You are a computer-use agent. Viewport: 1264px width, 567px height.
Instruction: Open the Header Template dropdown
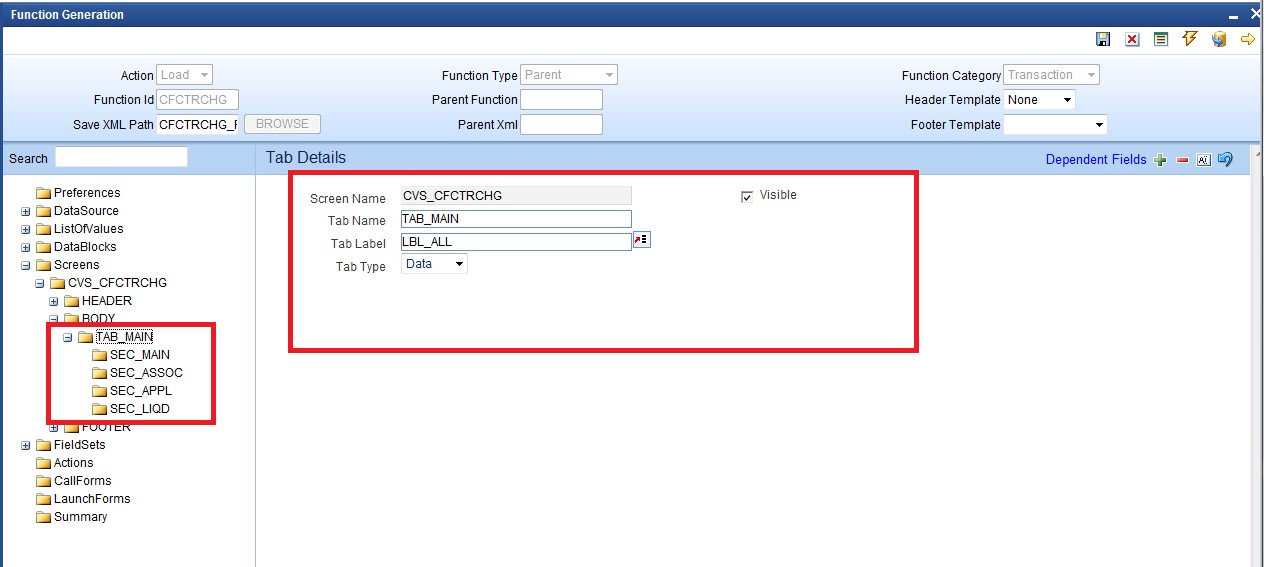point(1039,100)
